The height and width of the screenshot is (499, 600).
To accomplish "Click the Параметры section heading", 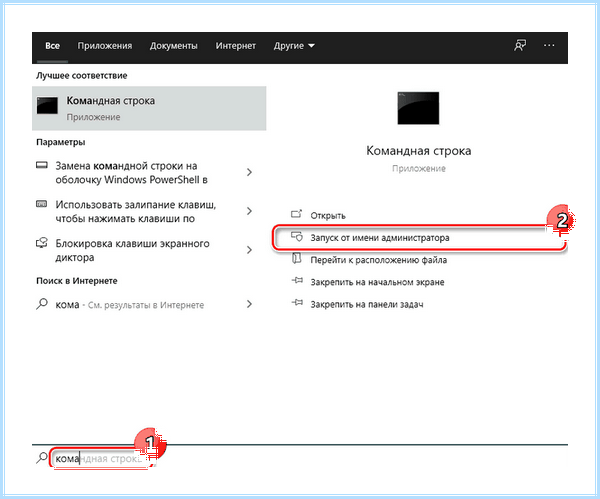I will (60, 142).
